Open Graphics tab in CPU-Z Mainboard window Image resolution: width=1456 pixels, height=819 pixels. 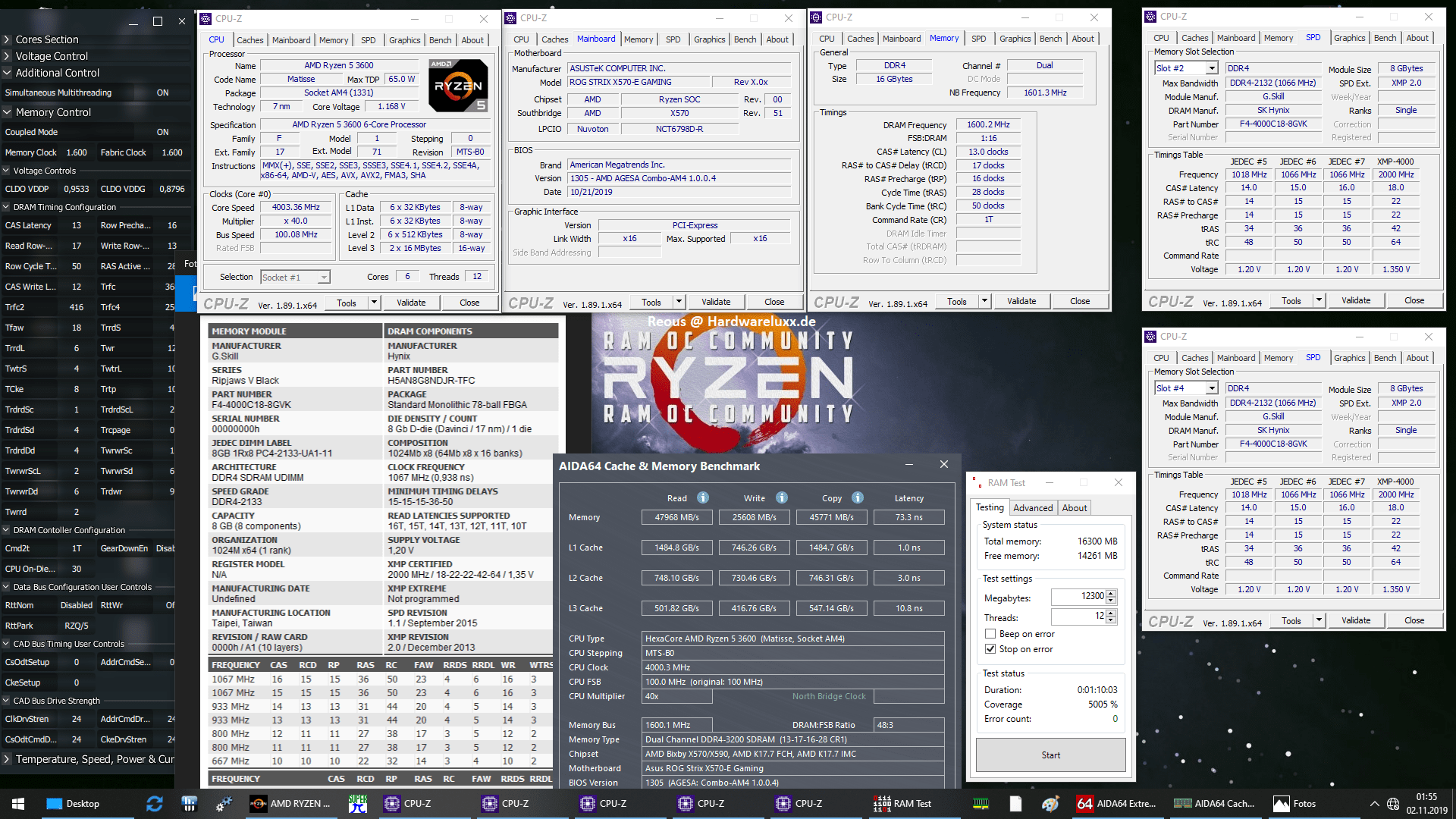point(709,39)
